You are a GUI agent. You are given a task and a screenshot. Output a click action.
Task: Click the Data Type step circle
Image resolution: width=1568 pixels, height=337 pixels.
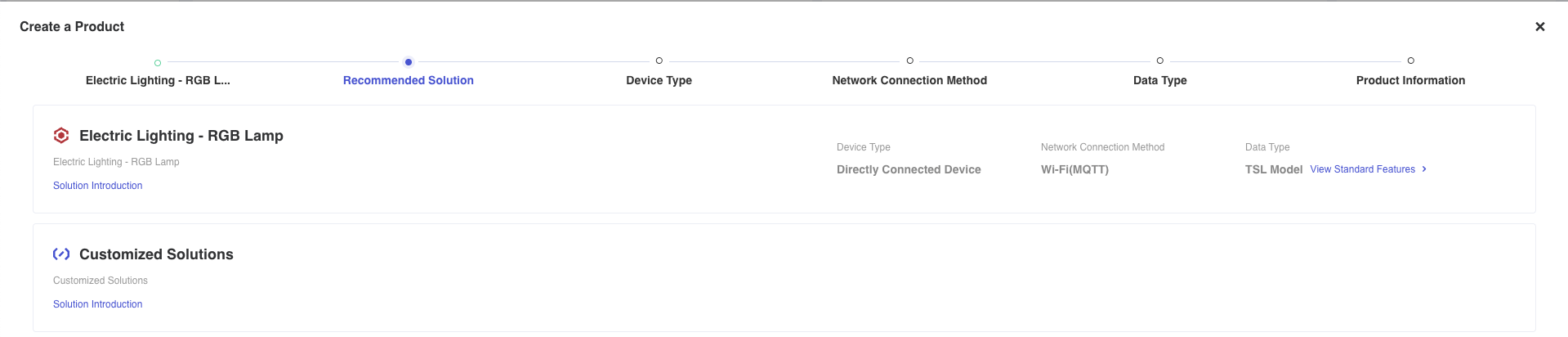(1160, 61)
